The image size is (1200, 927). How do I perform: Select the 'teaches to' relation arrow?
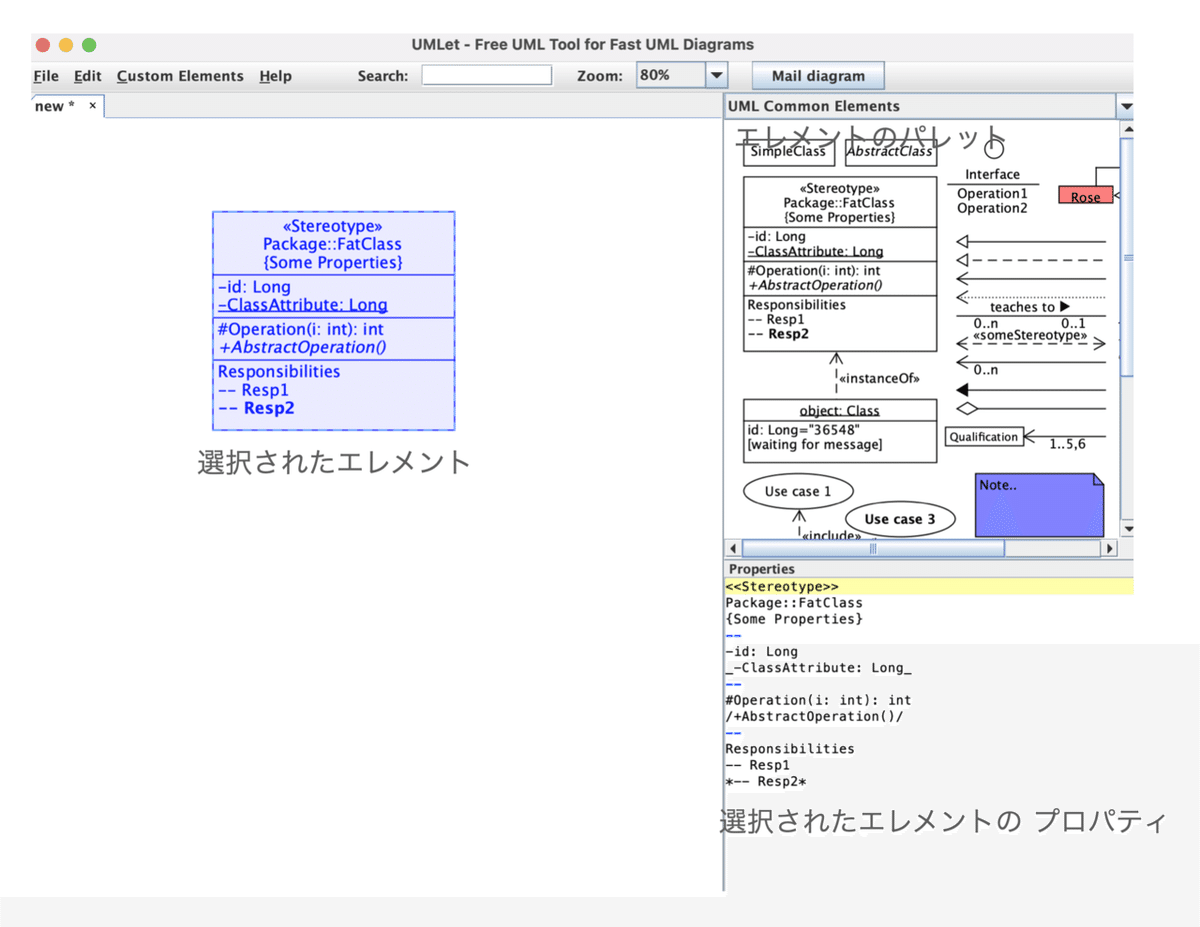(1030, 308)
